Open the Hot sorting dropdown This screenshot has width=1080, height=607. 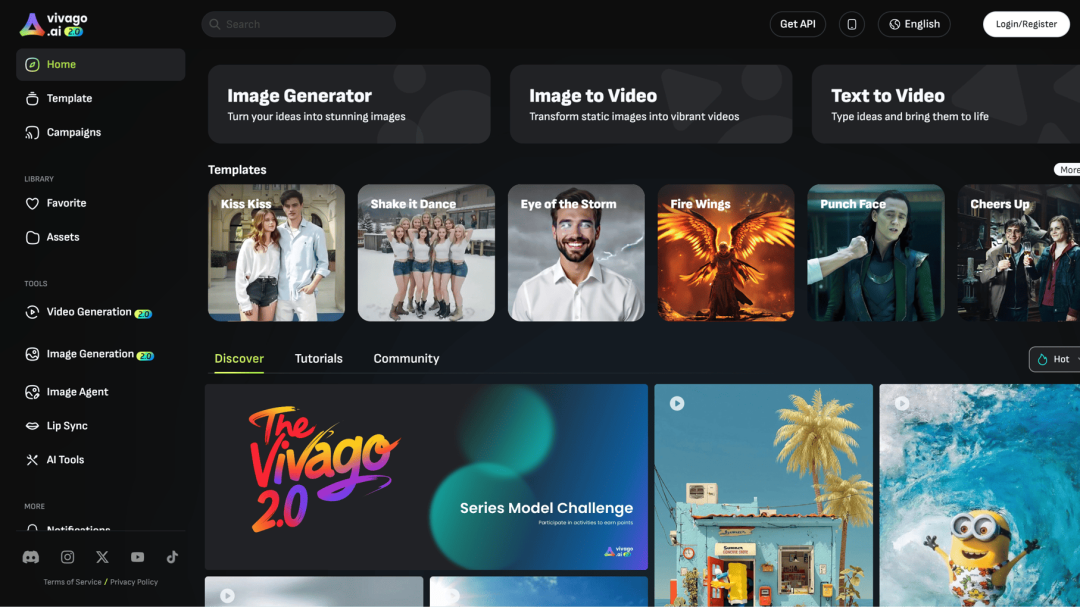[x=1055, y=359]
